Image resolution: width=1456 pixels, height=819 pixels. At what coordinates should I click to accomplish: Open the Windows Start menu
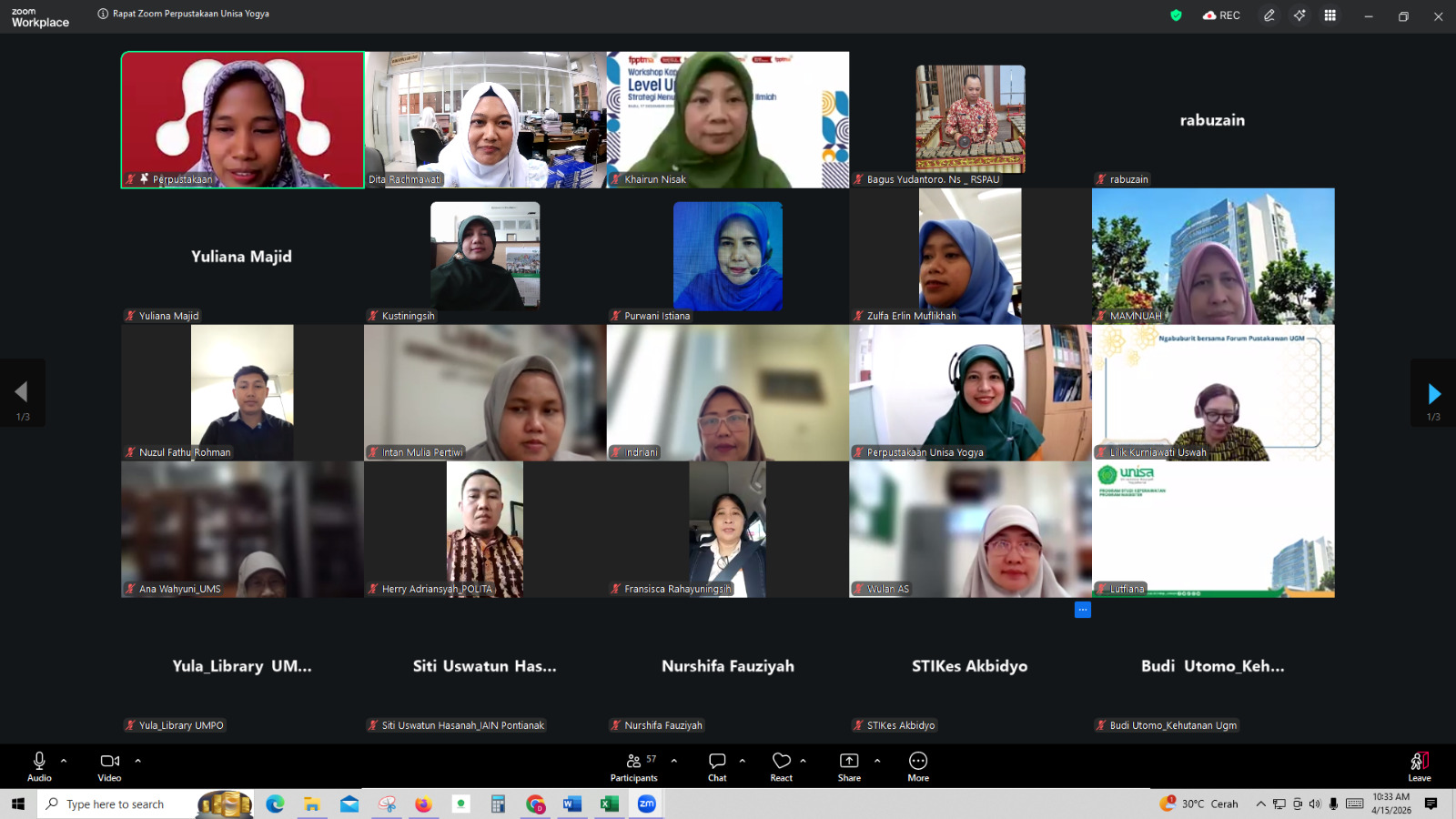point(17,804)
